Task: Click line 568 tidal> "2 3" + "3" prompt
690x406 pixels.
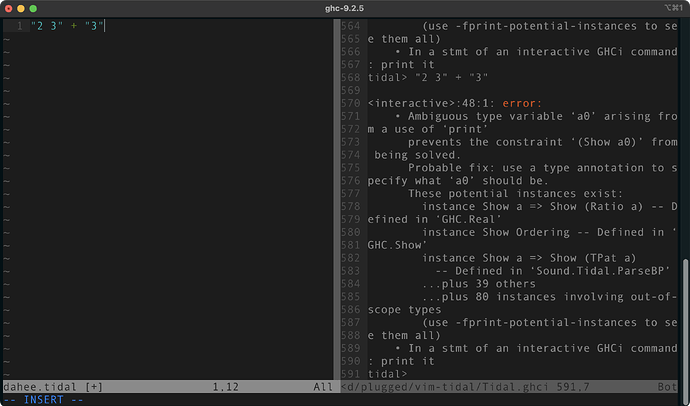Action: [428, 77]
